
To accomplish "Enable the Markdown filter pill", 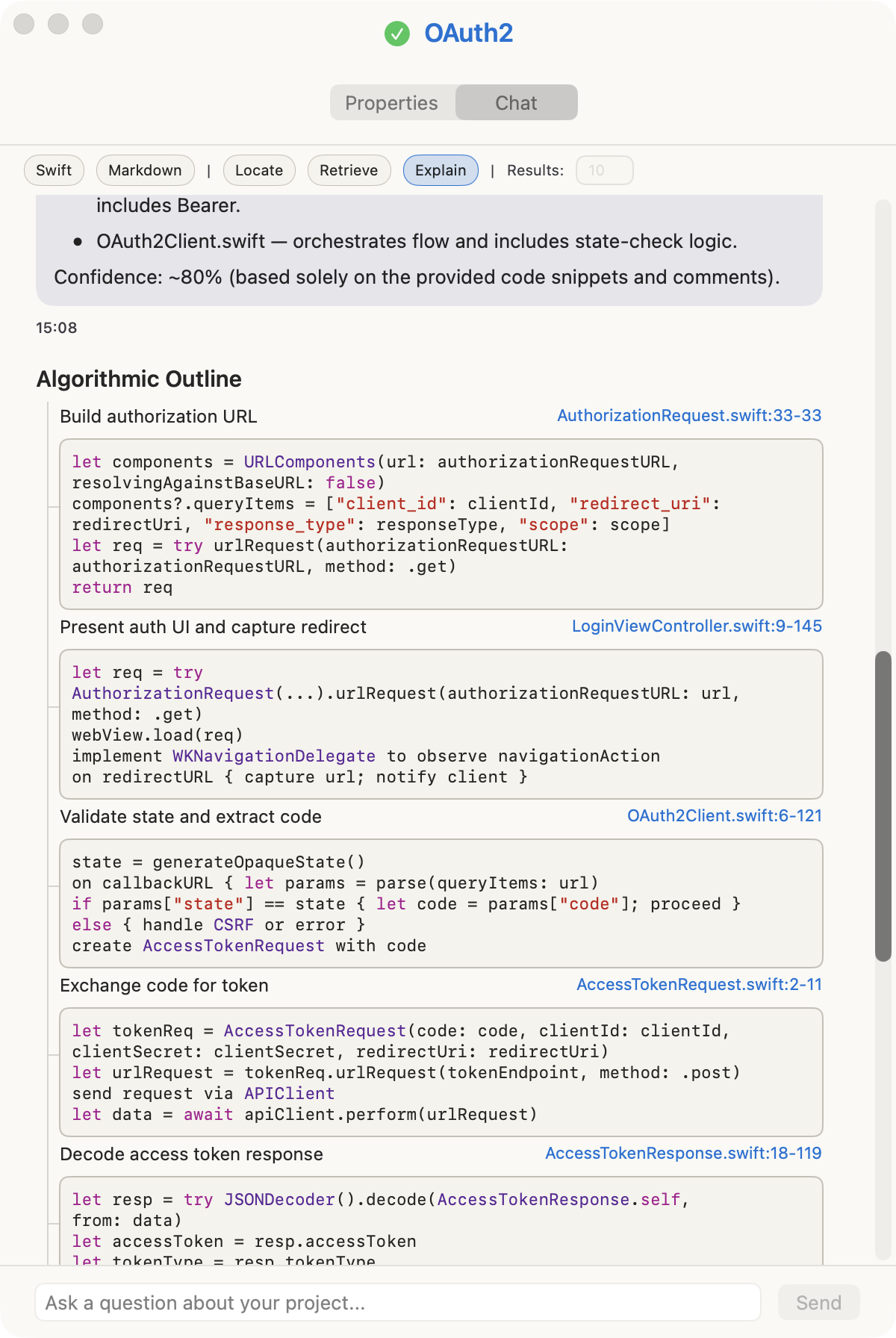I will tap(145, 170).
